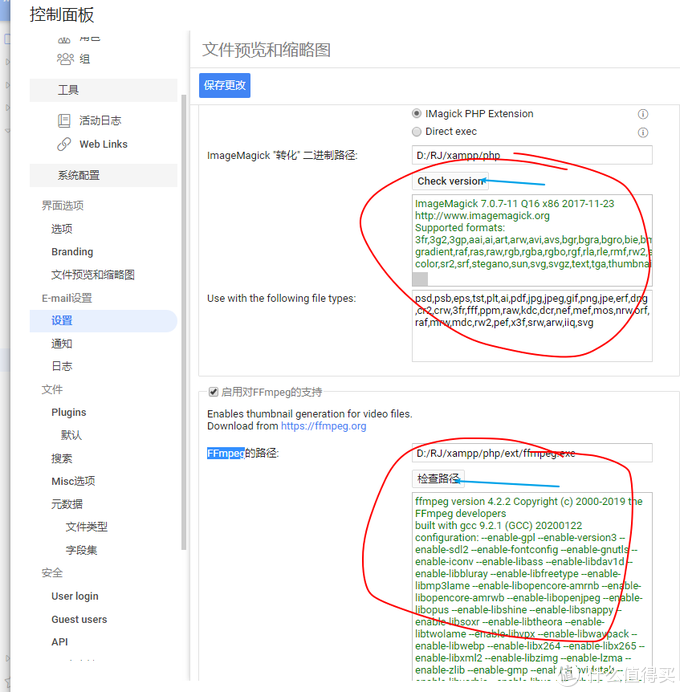Collapse 工具 section header
The width and height of the screenshot is (680, 692).
tap(104, 90)
